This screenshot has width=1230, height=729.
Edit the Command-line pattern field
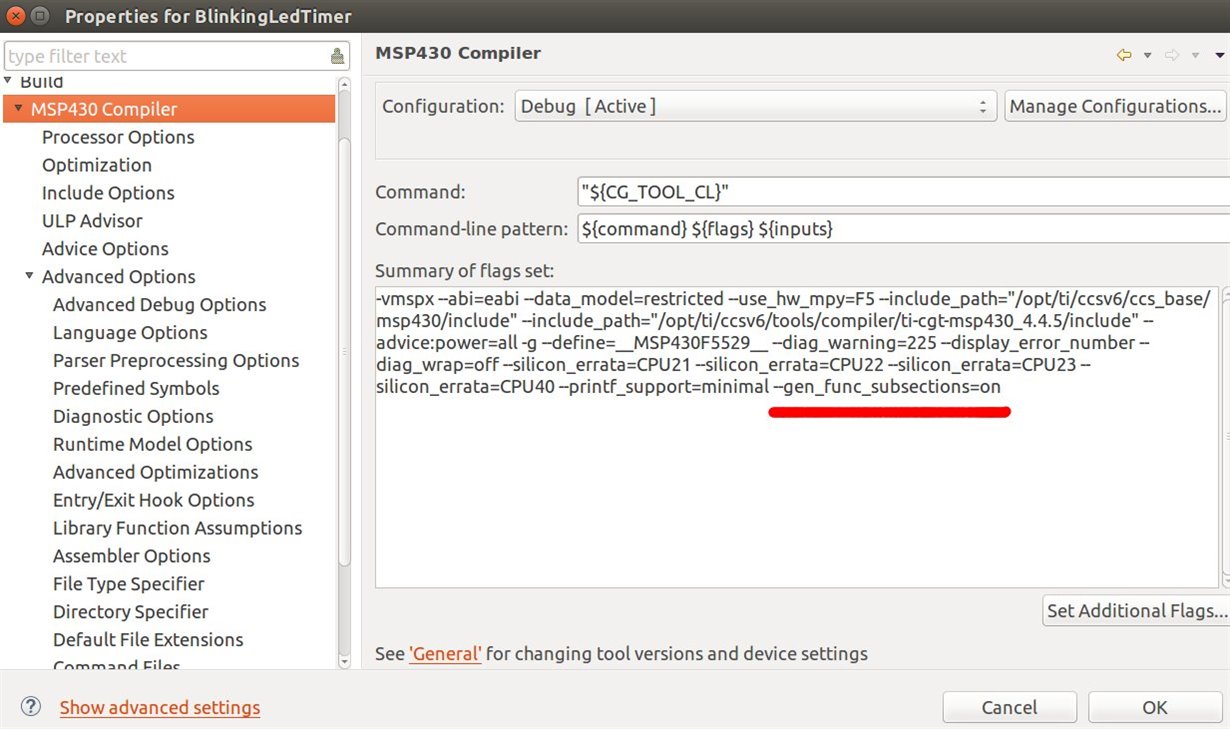point(903,229)
